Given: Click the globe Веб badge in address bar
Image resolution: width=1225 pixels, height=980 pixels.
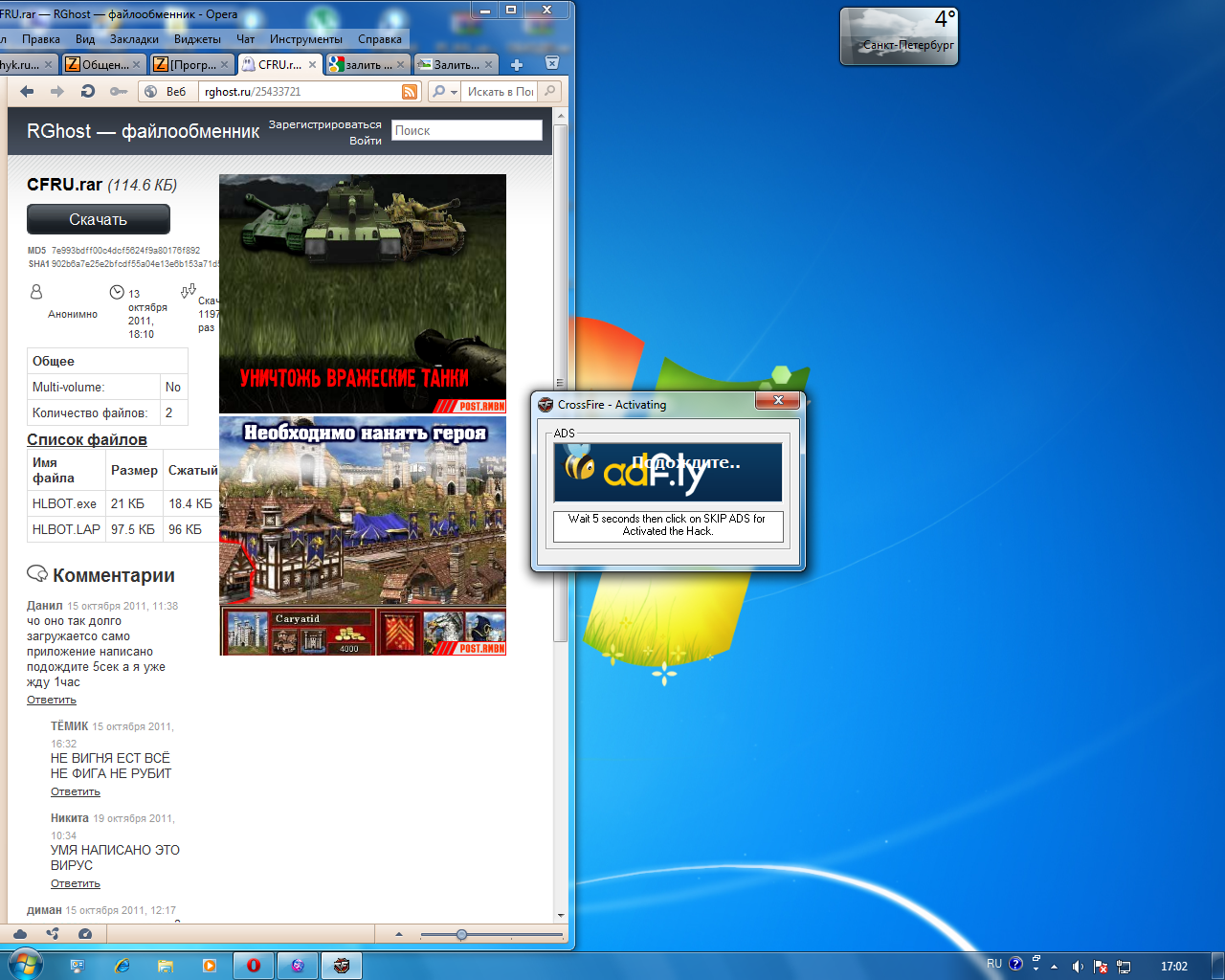Looking at the screenshot, I should [x=166, y=92].
